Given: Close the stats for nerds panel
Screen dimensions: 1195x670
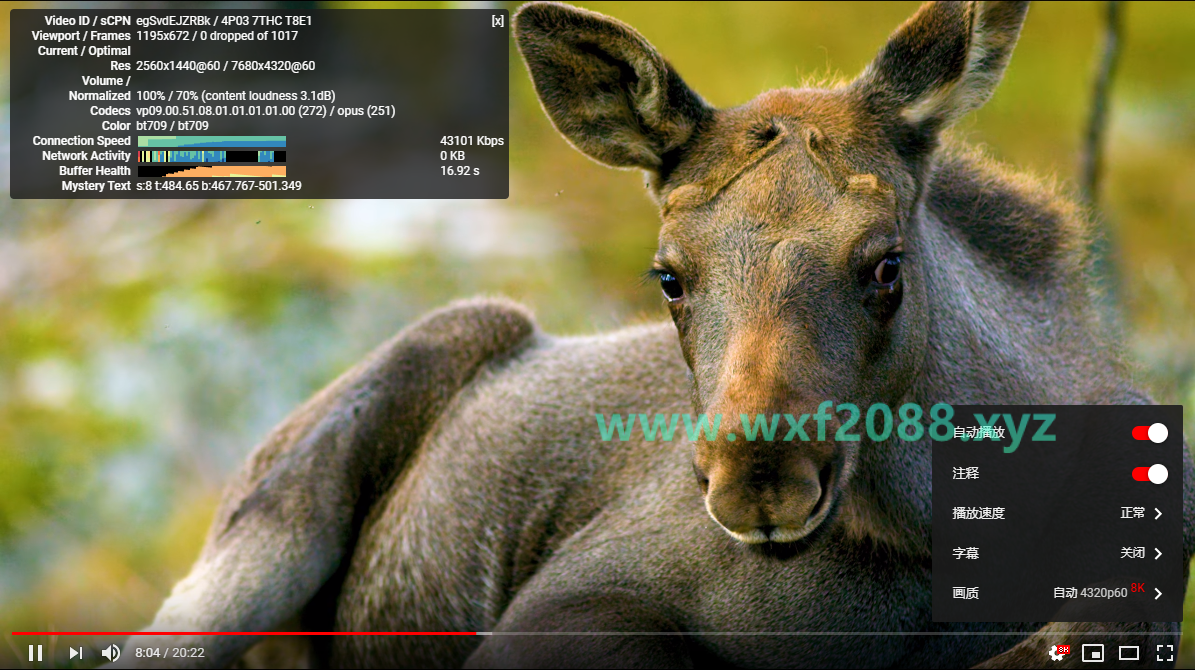Looking at the screenshot, I should click(498, 21).
